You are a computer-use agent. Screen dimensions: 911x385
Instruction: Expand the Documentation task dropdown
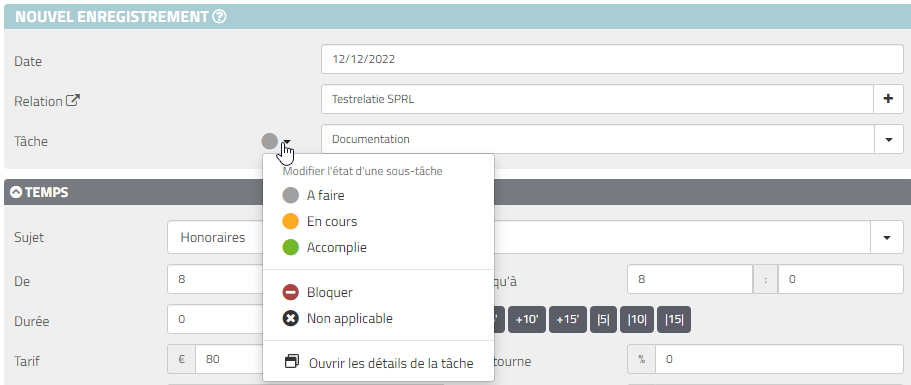pos(889,139)
